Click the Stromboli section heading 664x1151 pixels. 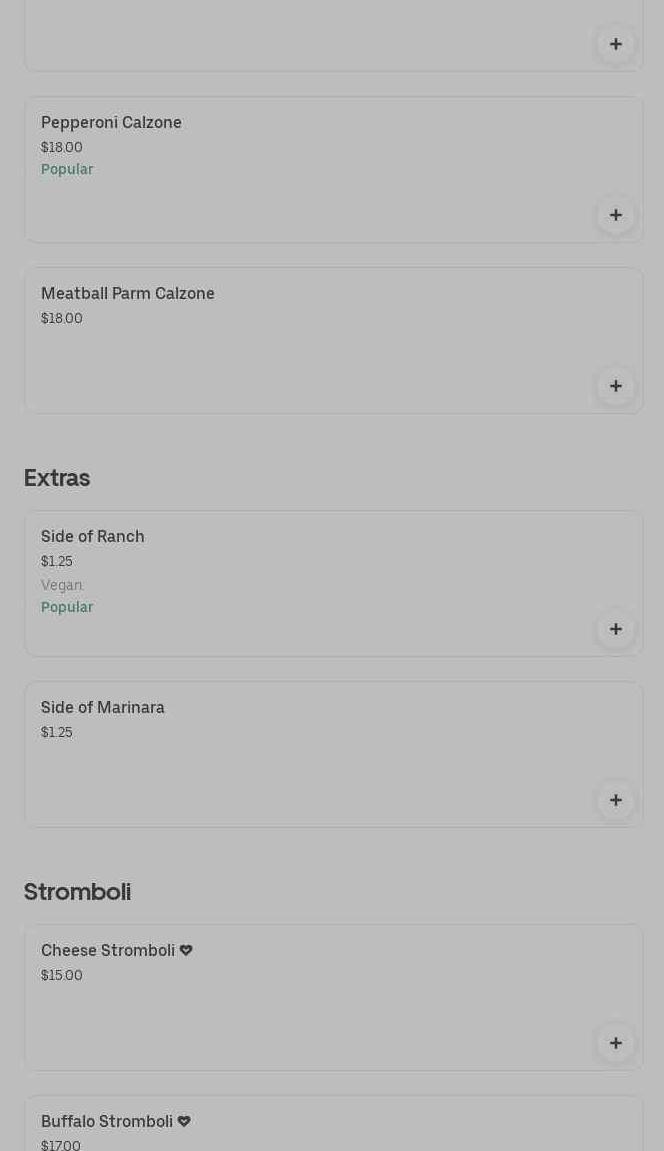click(x=77, y=891)
